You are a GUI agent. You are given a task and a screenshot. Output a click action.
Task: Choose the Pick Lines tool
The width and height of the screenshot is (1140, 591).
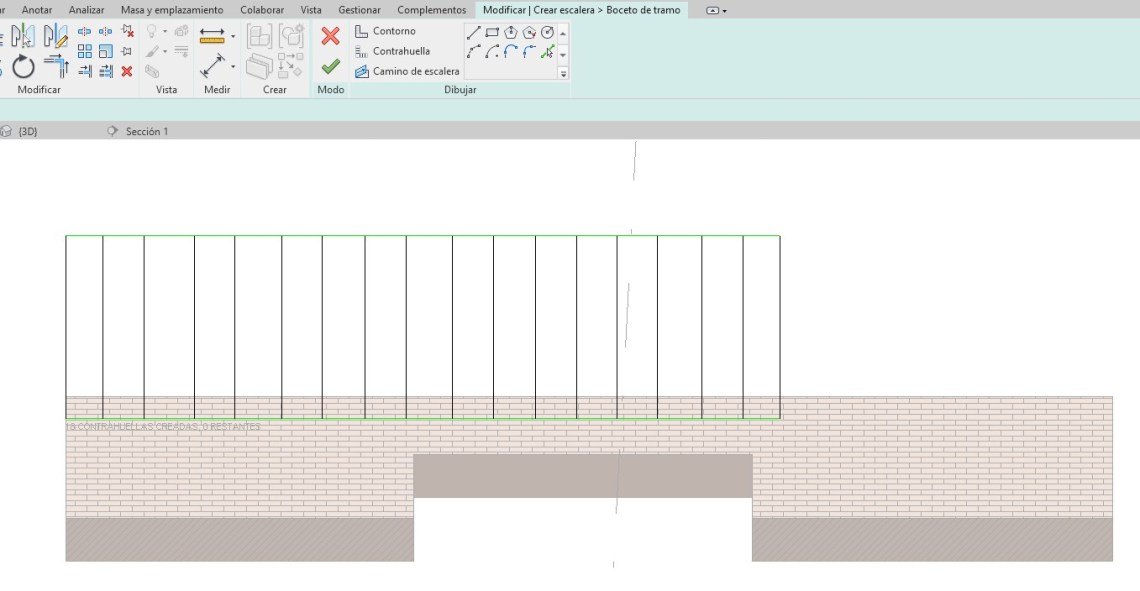547,52
